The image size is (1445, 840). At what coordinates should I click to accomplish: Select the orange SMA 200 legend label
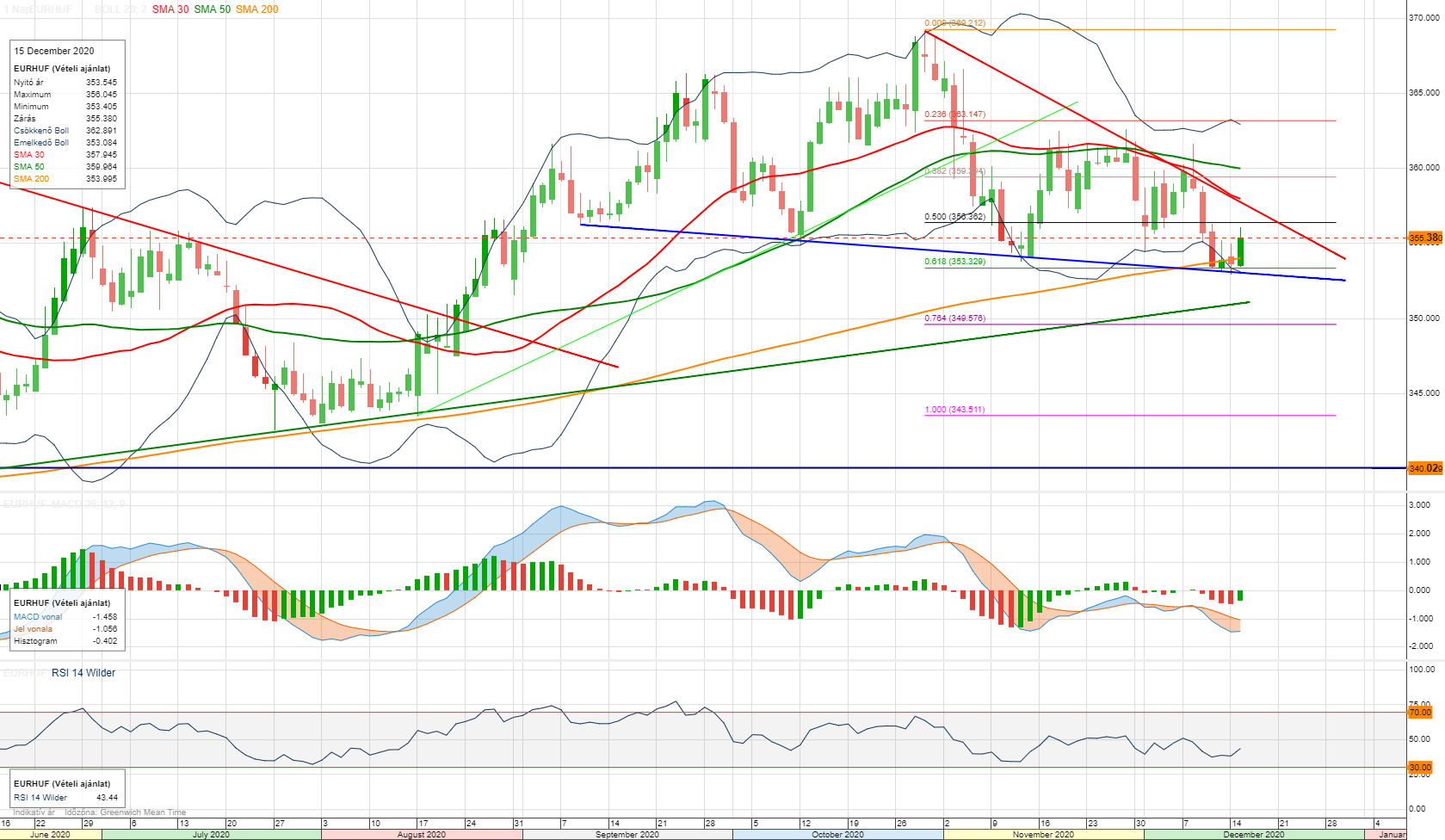point(256,9)
